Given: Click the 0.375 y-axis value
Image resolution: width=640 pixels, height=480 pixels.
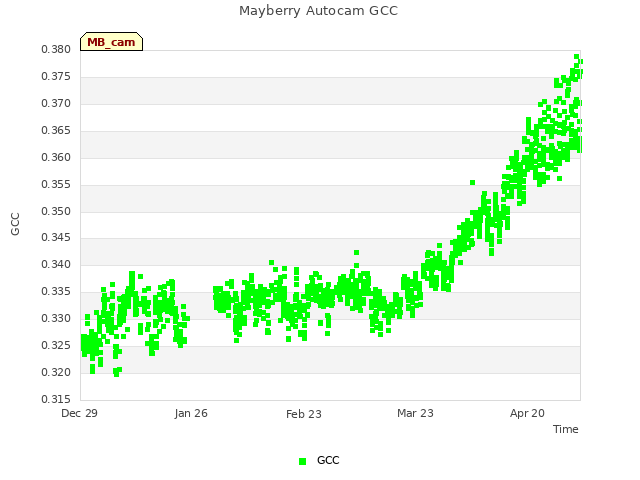Looking at the screenshot, I should [x=56, y=76].
